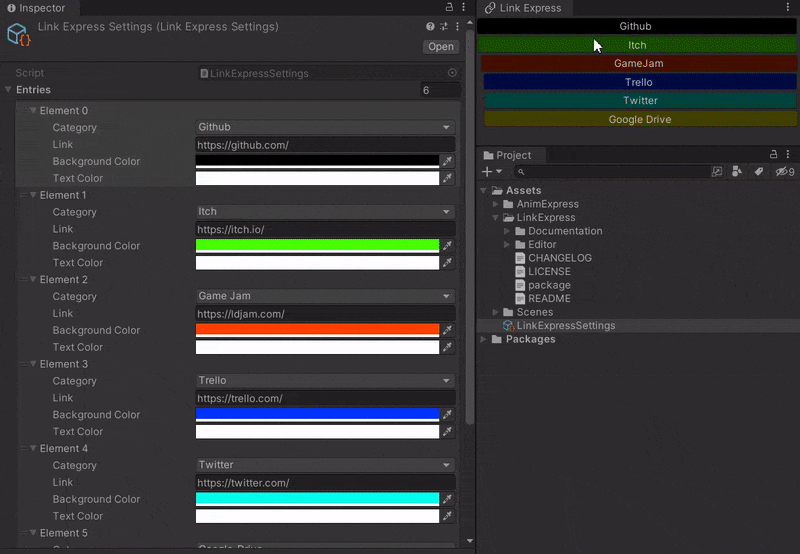Image resolution: width=800 pixels, height=554 pixels.
Task: Click the Project panel search box
Action: click(611, 171)
